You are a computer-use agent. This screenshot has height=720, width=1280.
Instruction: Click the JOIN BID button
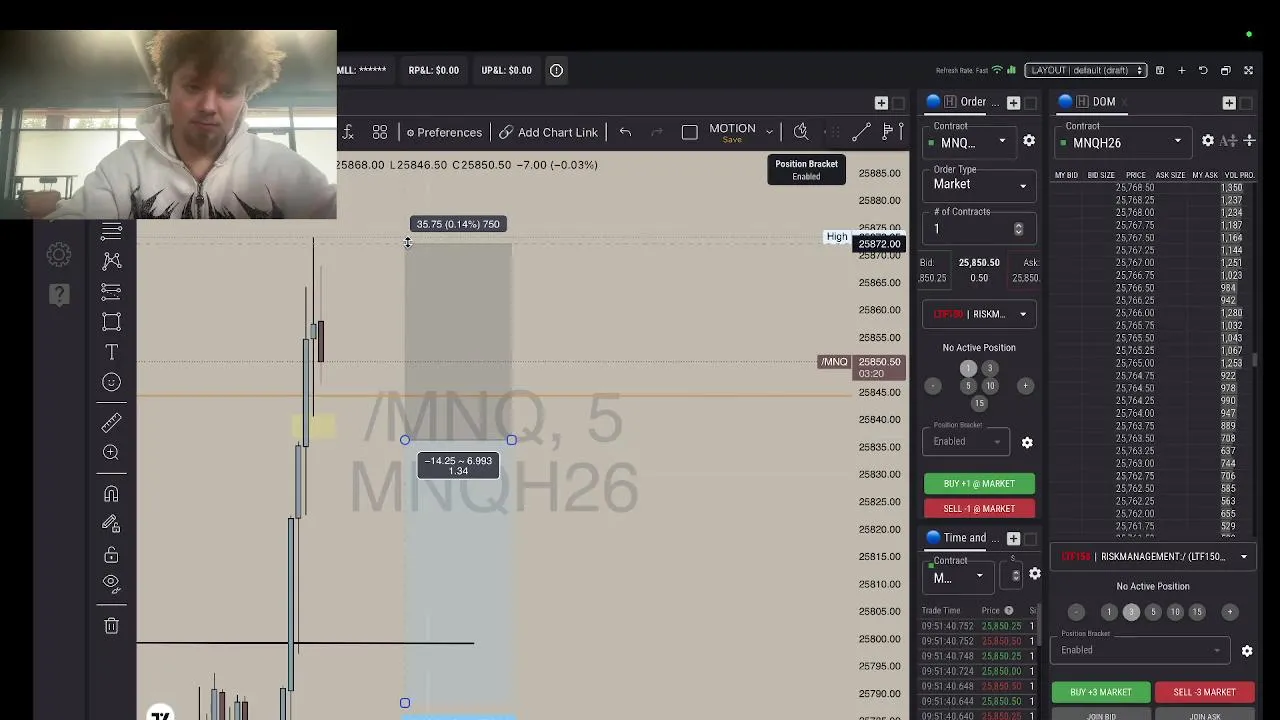point(1101,715)
